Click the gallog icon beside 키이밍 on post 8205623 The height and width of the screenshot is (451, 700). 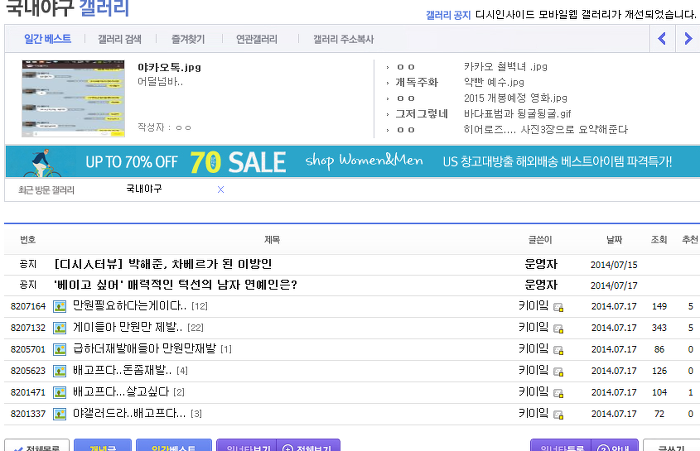558,372
